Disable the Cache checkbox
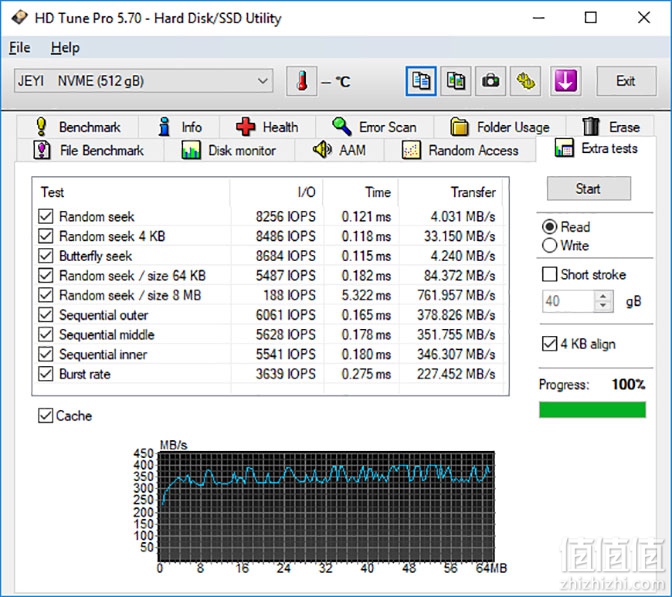Viewport: 672px width, 597px height. (45, 416)
